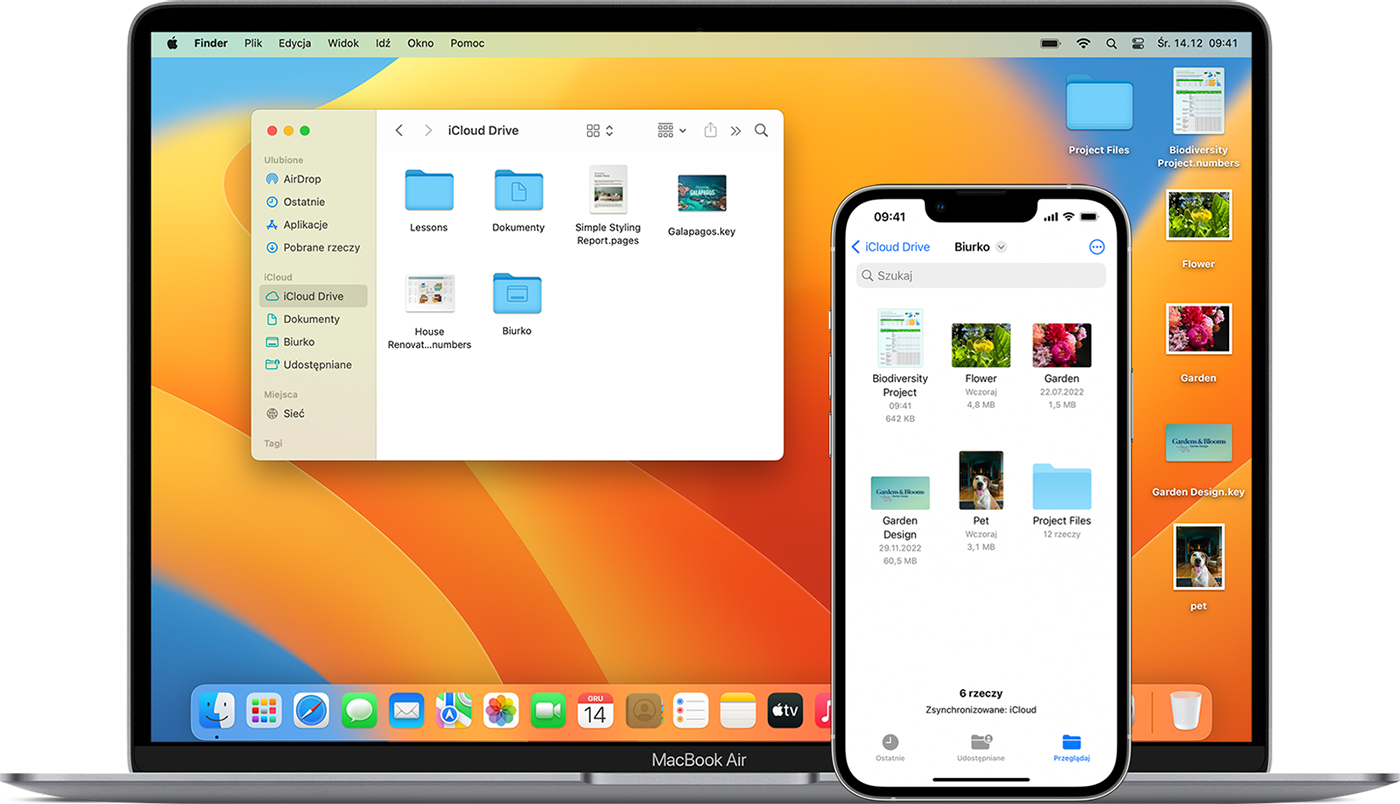Tap the ellipsis more button on the iPhone
Viewport: 1400px width, 804px height.
tap(1096, 247)
